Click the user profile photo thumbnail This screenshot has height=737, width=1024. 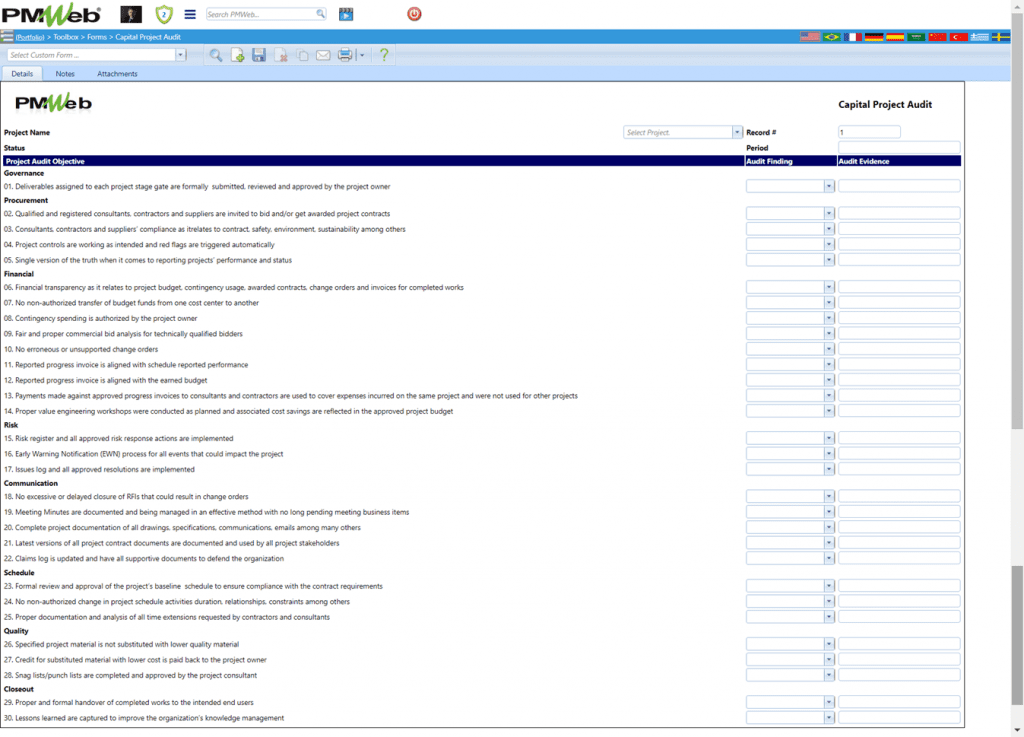coord(131,14)
